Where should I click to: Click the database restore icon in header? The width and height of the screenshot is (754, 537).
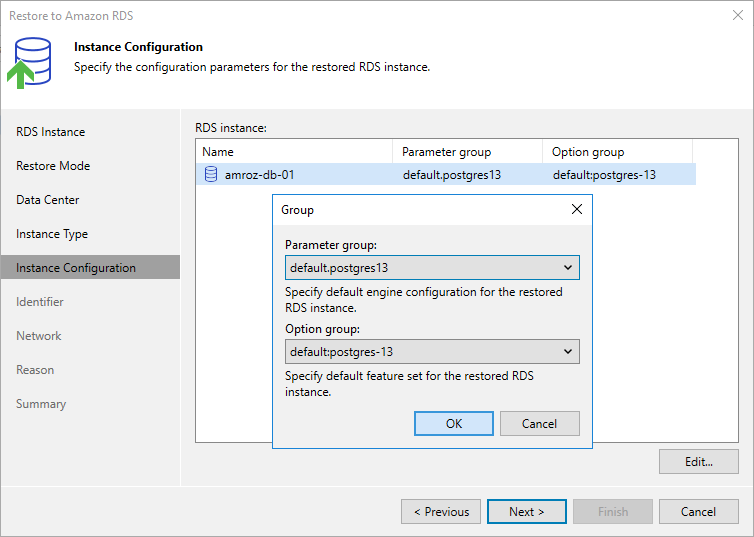point(33,61)
